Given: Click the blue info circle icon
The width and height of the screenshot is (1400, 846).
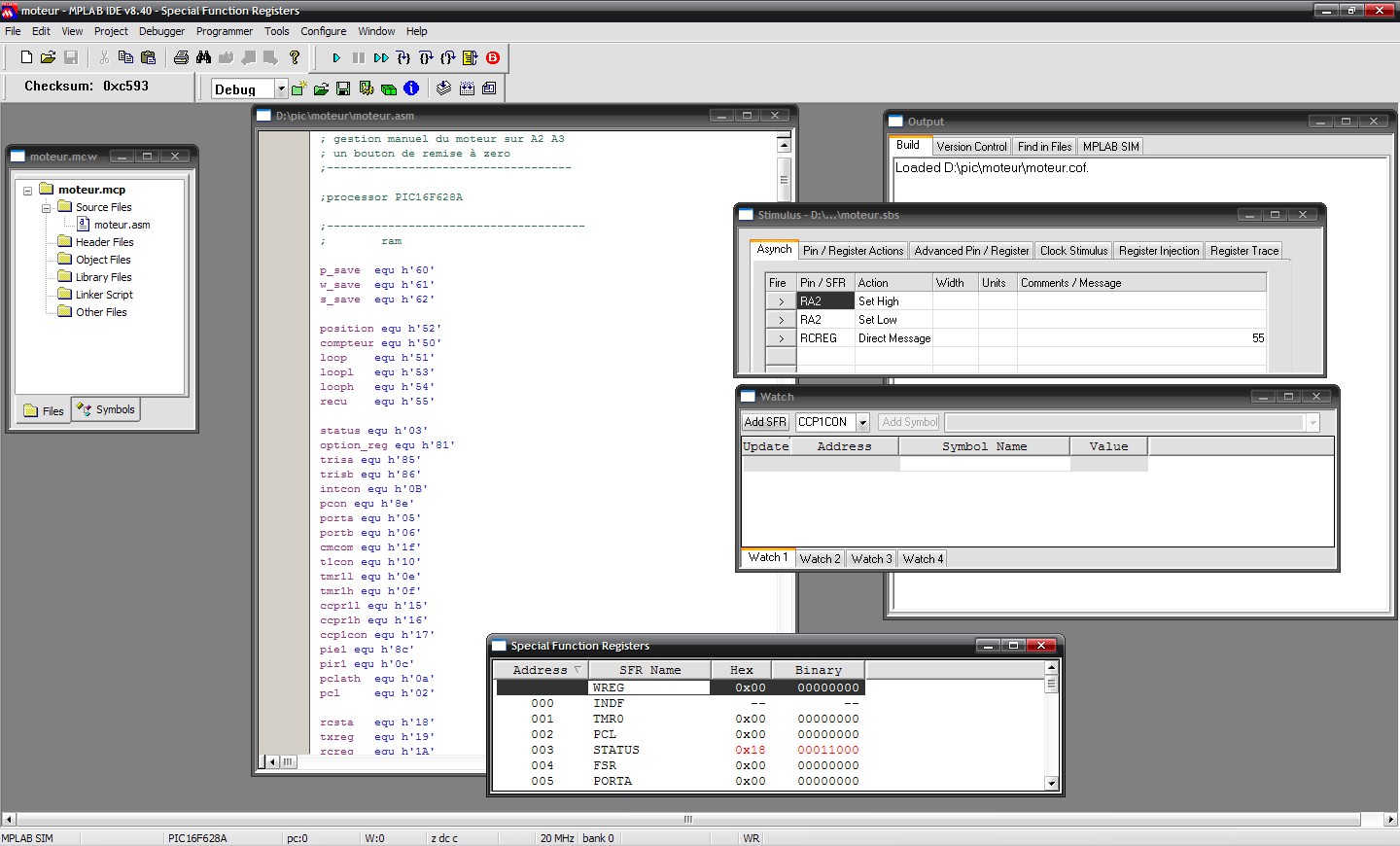Looking at the screenshot, I should click(x=411, y=88).
